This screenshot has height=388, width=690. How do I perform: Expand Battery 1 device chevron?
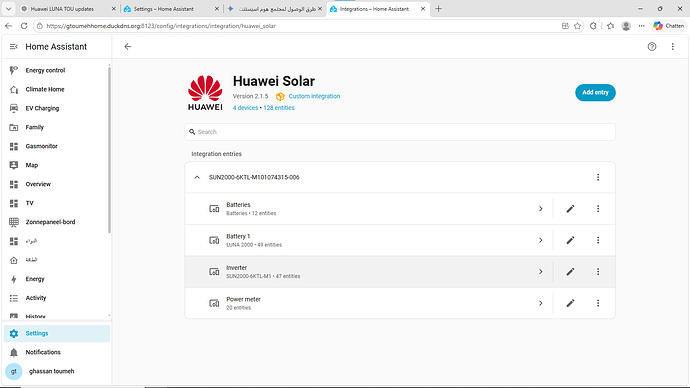point(540,240)
